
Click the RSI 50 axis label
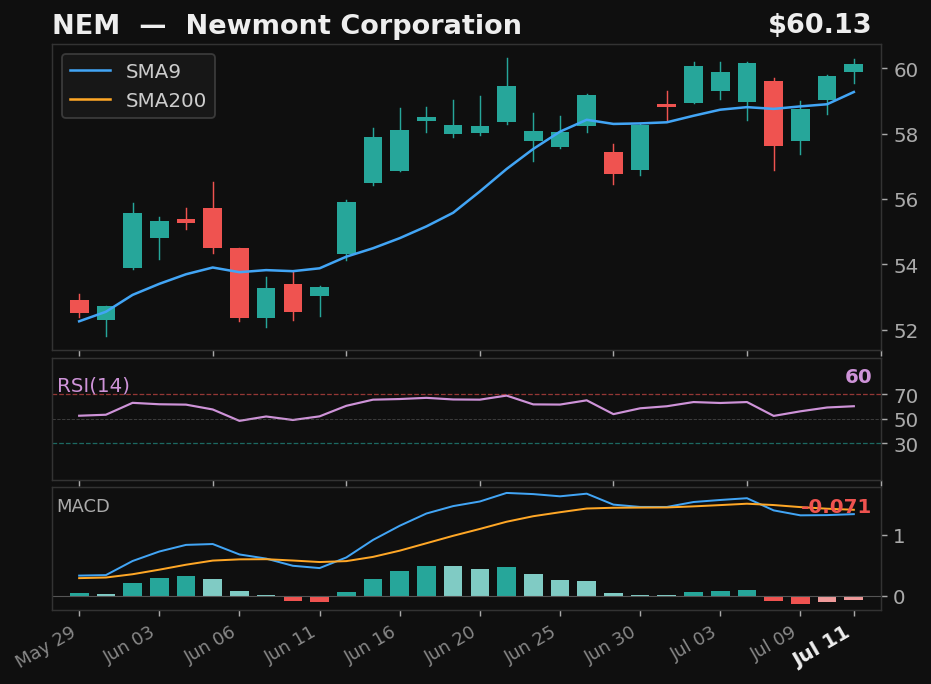pos(906,420)
